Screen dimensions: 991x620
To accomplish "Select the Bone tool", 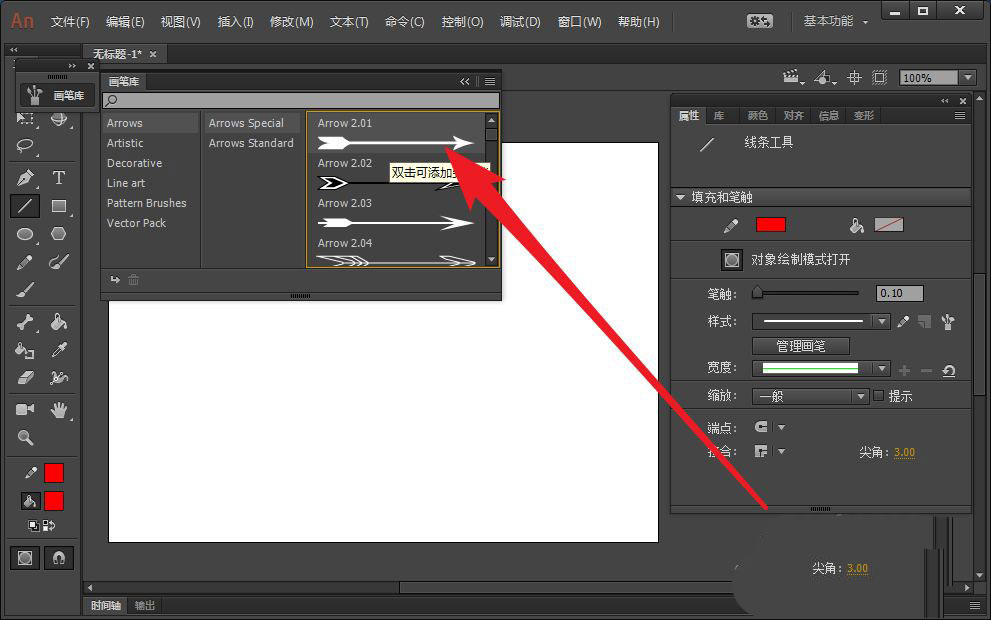I will (25, 322).
